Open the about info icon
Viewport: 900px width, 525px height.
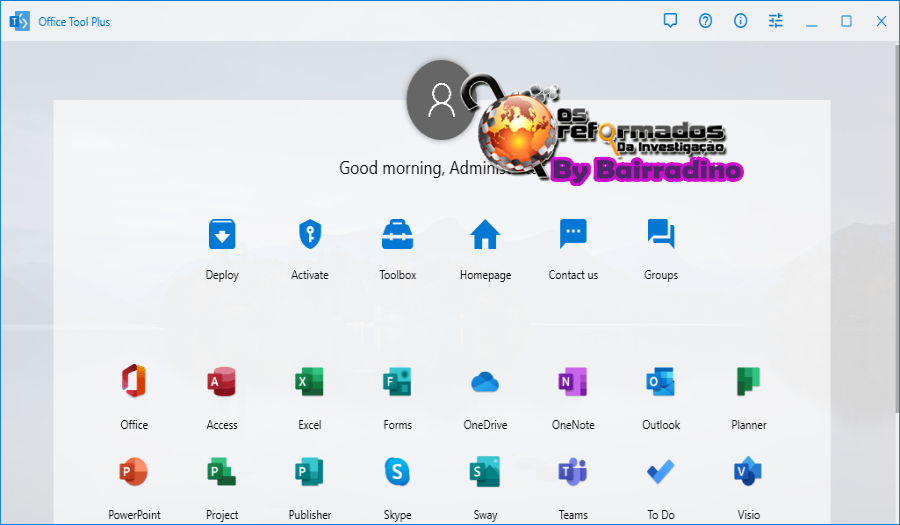(740, 21)
